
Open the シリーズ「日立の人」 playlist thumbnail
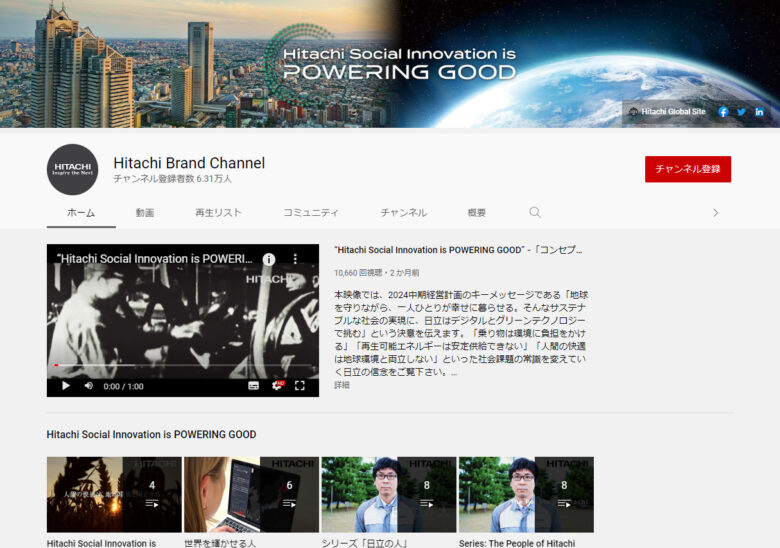389,495
